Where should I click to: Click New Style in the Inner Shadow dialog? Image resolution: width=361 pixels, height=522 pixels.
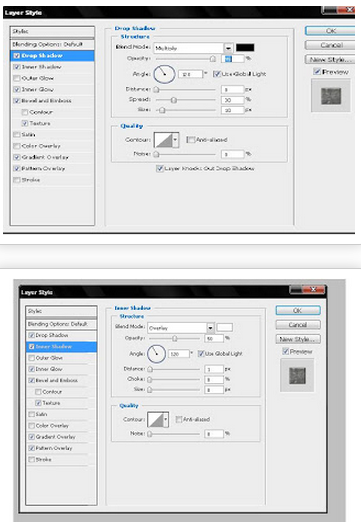298,339
